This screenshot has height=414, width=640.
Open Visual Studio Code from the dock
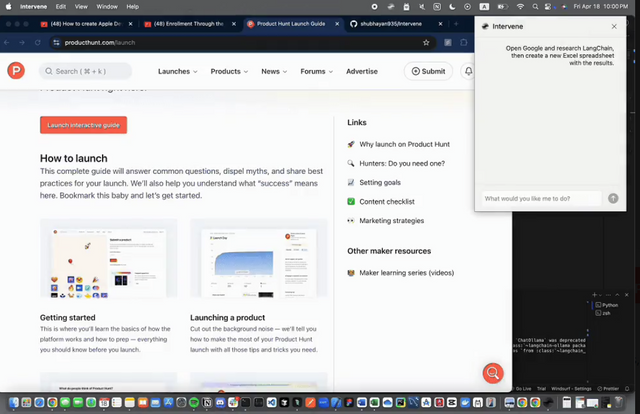[x=271, y=403]
